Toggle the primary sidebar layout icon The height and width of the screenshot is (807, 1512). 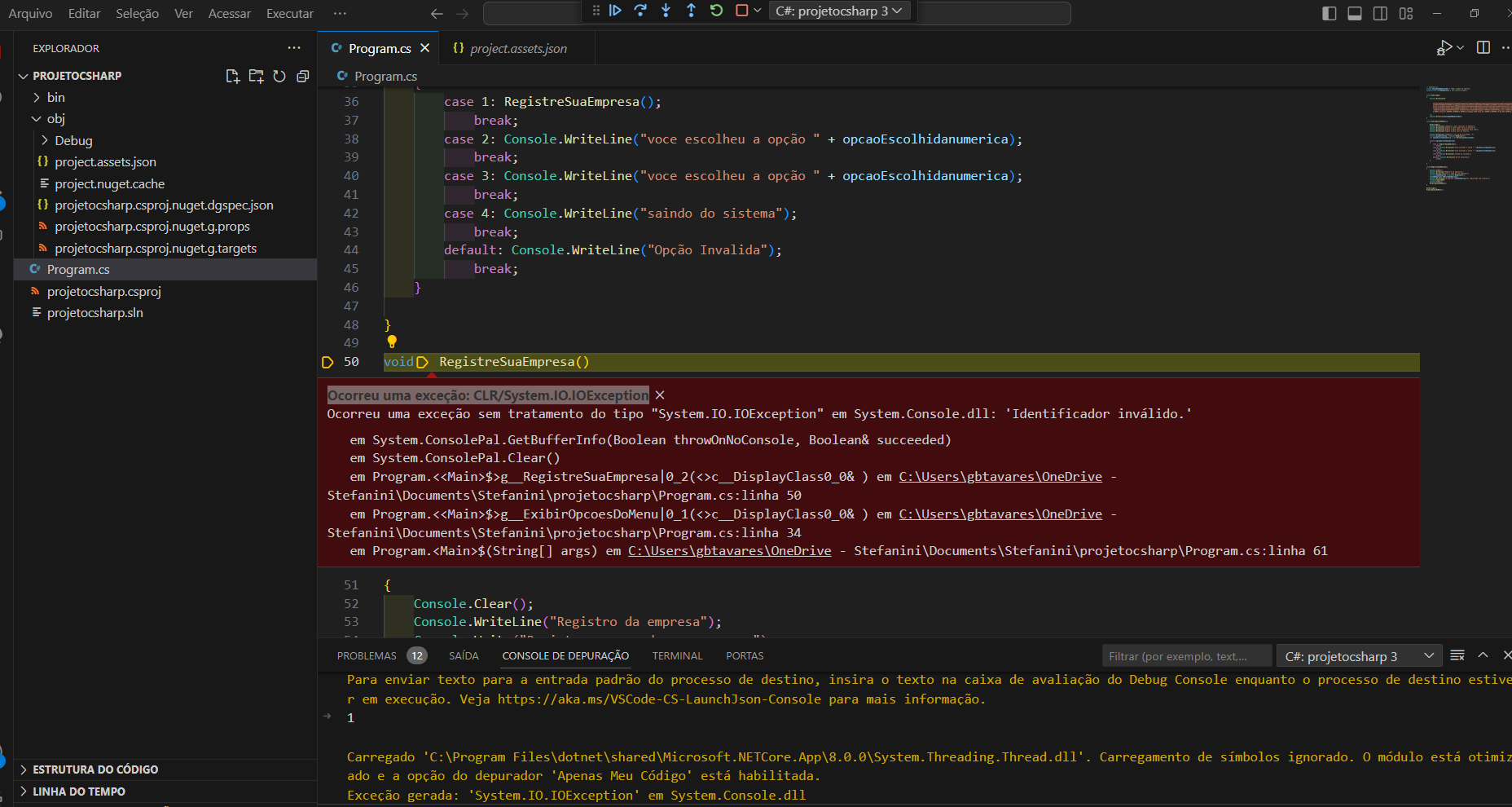click(x=1329, y=14)
